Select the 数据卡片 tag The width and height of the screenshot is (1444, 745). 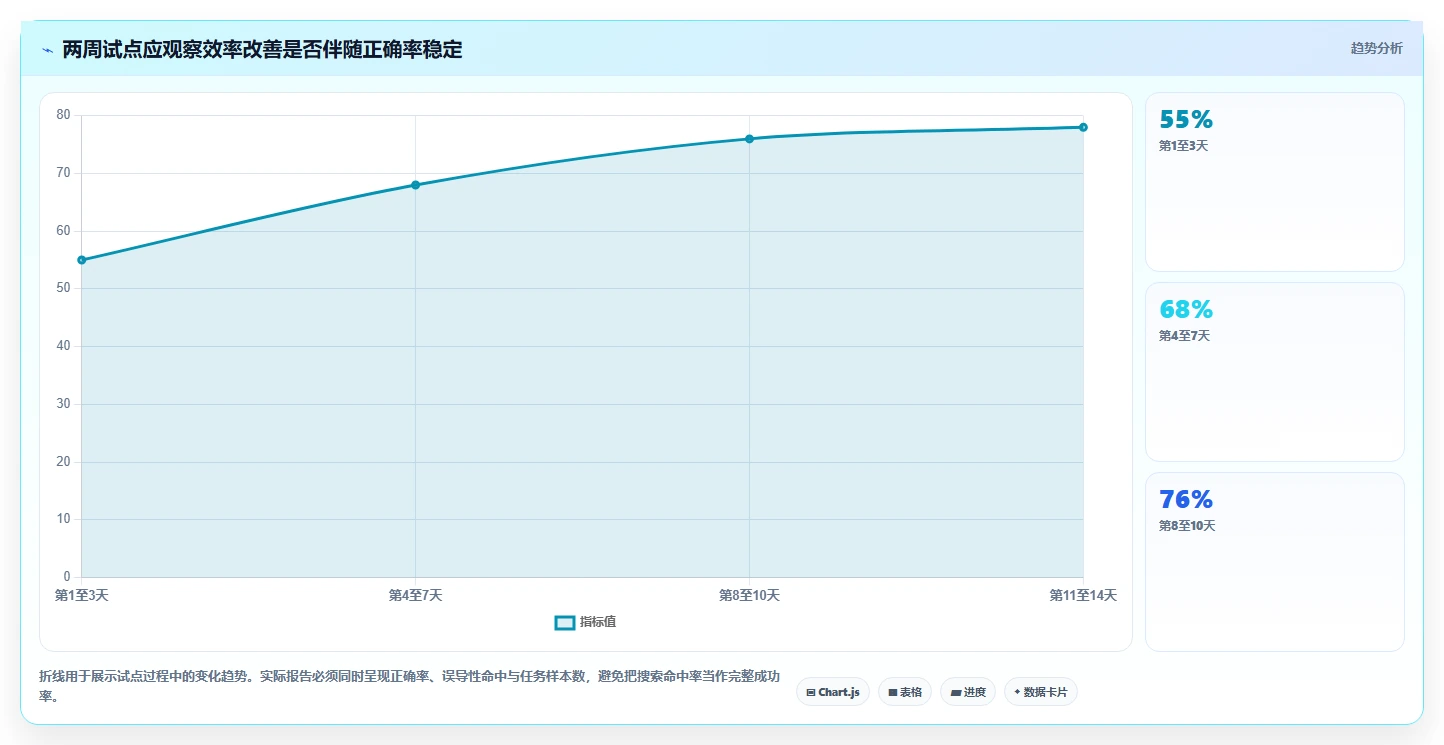point(1040,692)
